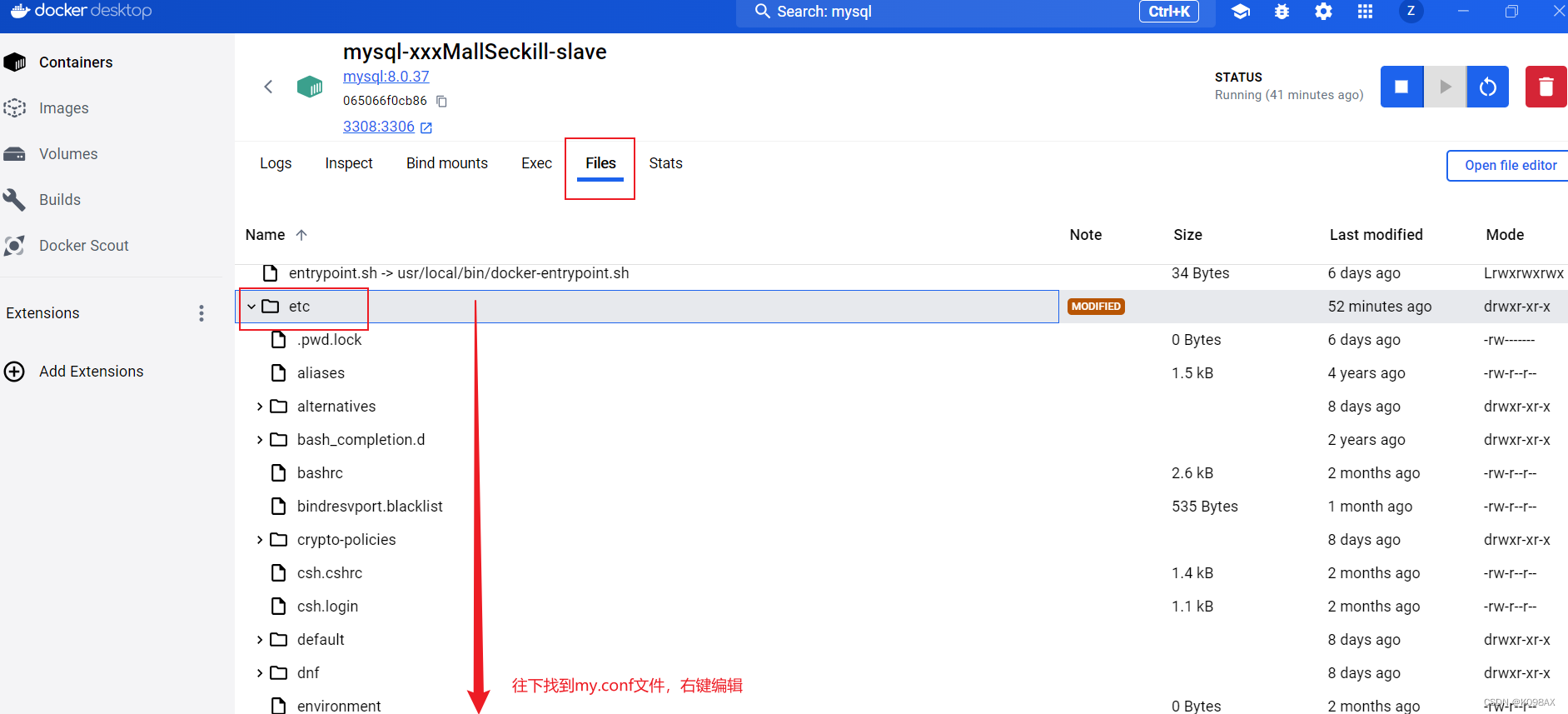Viewport: 1568px width, 714px height.
Task: Delete the container with trash button
Action: 1546,87
